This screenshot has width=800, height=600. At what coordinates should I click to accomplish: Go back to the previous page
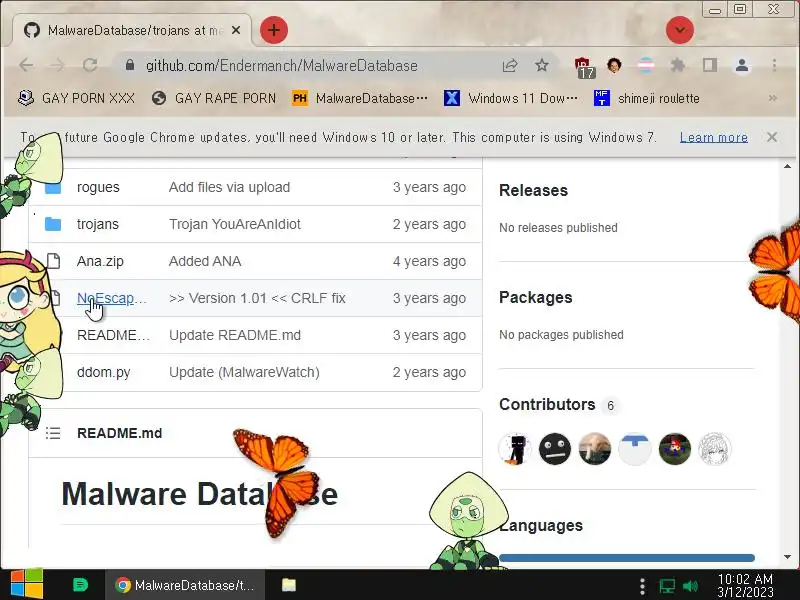[x=26, y=65]
